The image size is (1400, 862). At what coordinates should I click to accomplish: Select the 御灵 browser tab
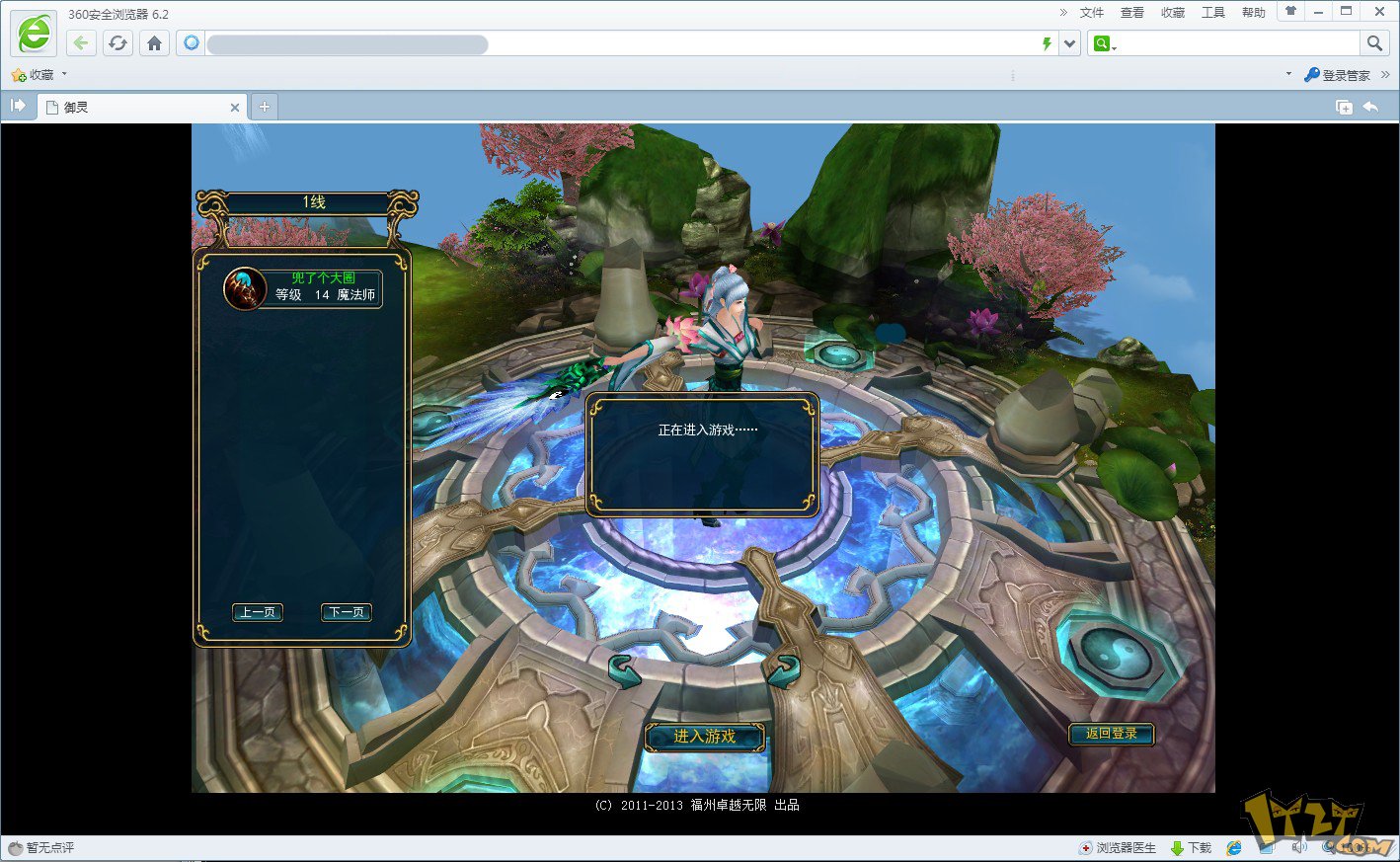[x=142, y=107]
